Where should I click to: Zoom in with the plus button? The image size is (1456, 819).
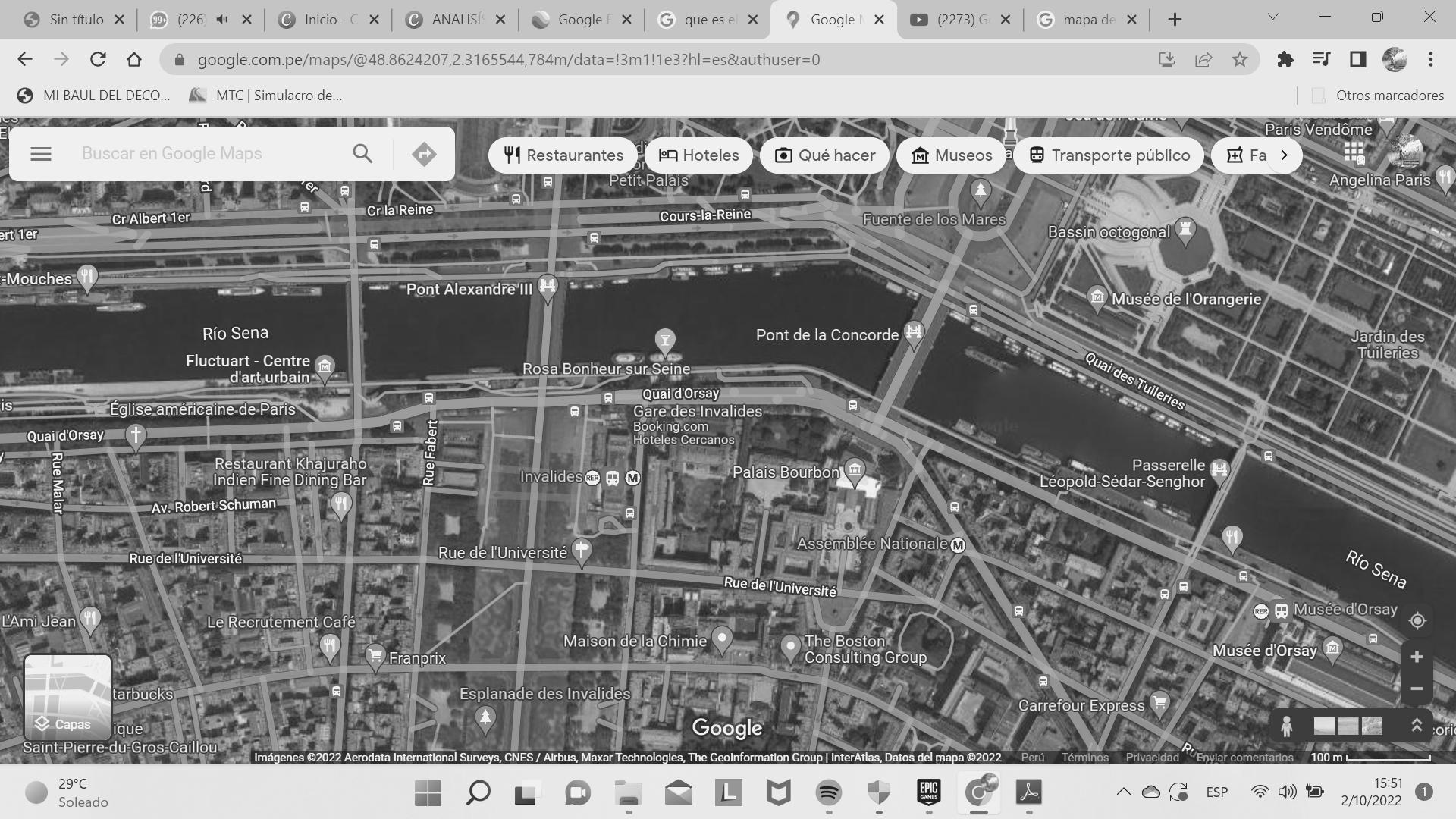(1417, 657)
